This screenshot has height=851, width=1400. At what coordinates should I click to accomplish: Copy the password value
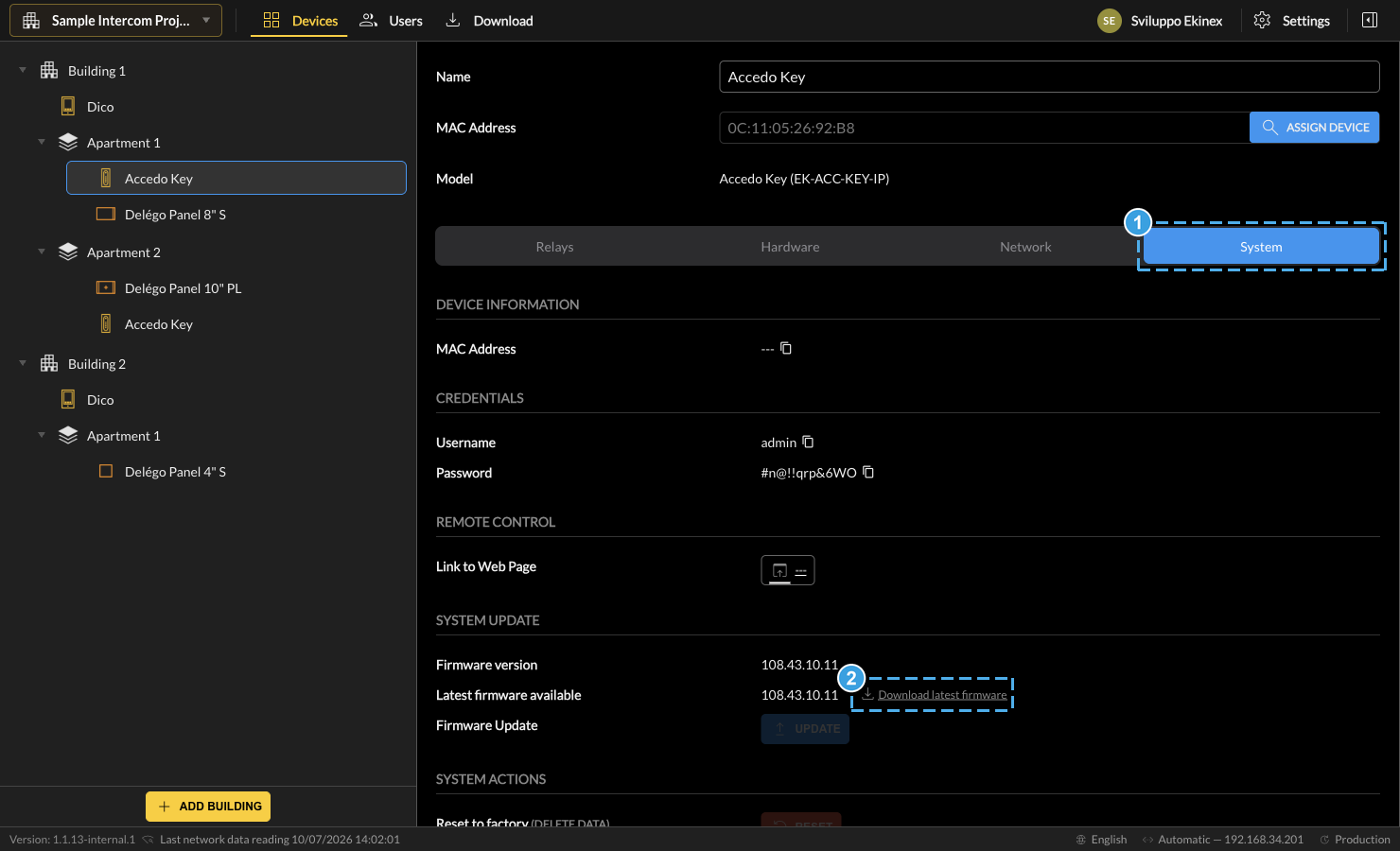868,472
